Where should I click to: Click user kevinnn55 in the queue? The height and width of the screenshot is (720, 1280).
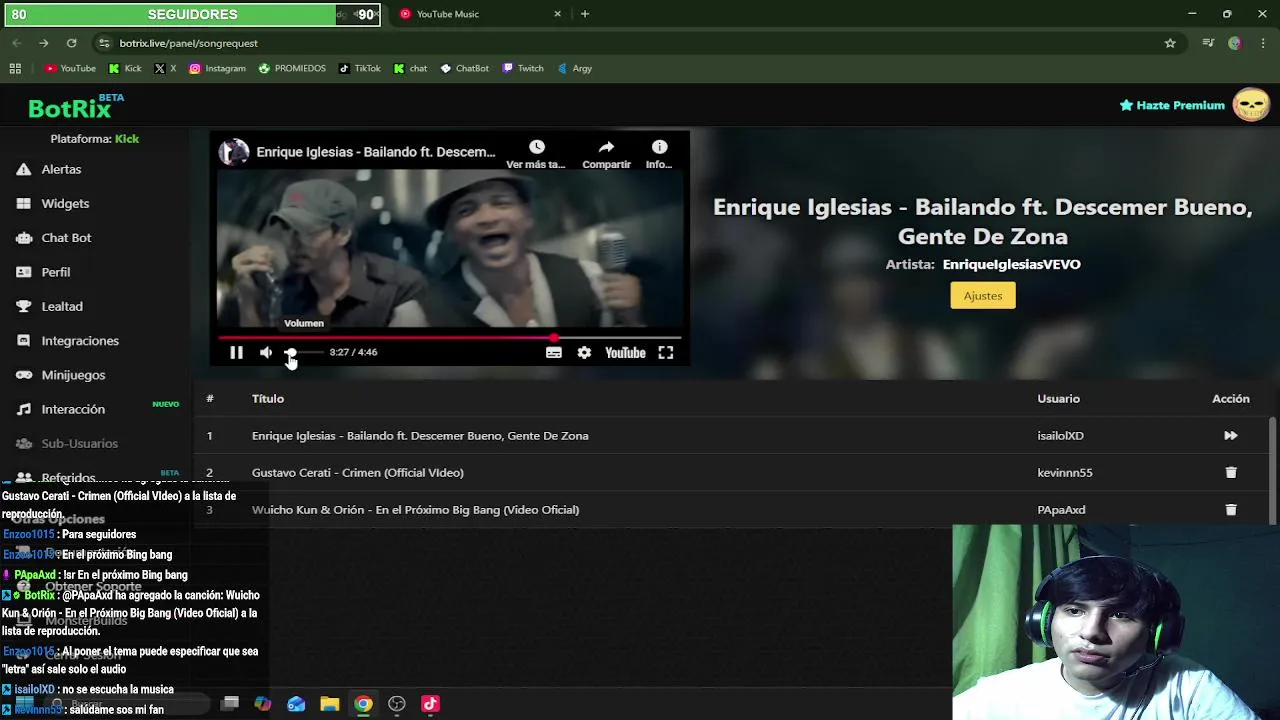1064,472
